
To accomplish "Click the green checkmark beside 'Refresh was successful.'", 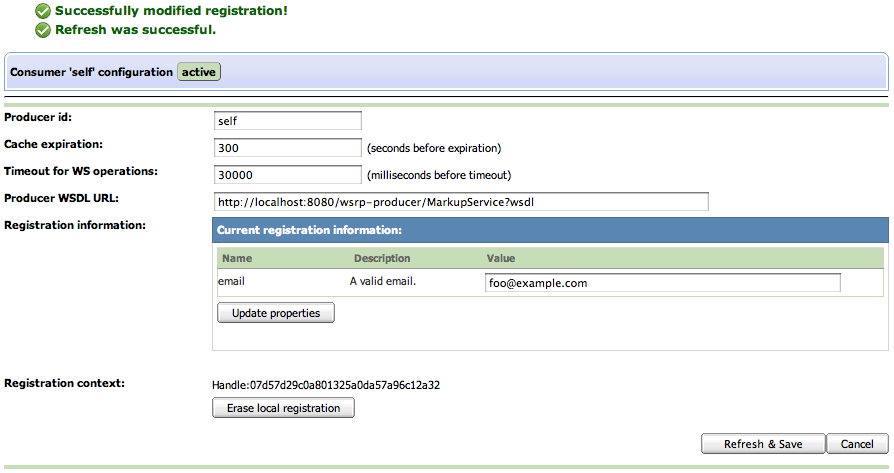I will pos(43,30).
